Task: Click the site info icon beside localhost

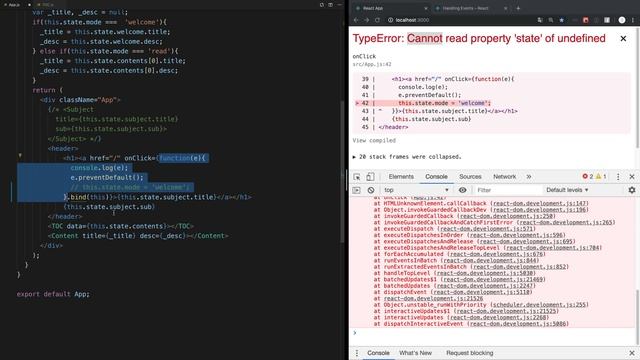Action: (x=390, y=20)
